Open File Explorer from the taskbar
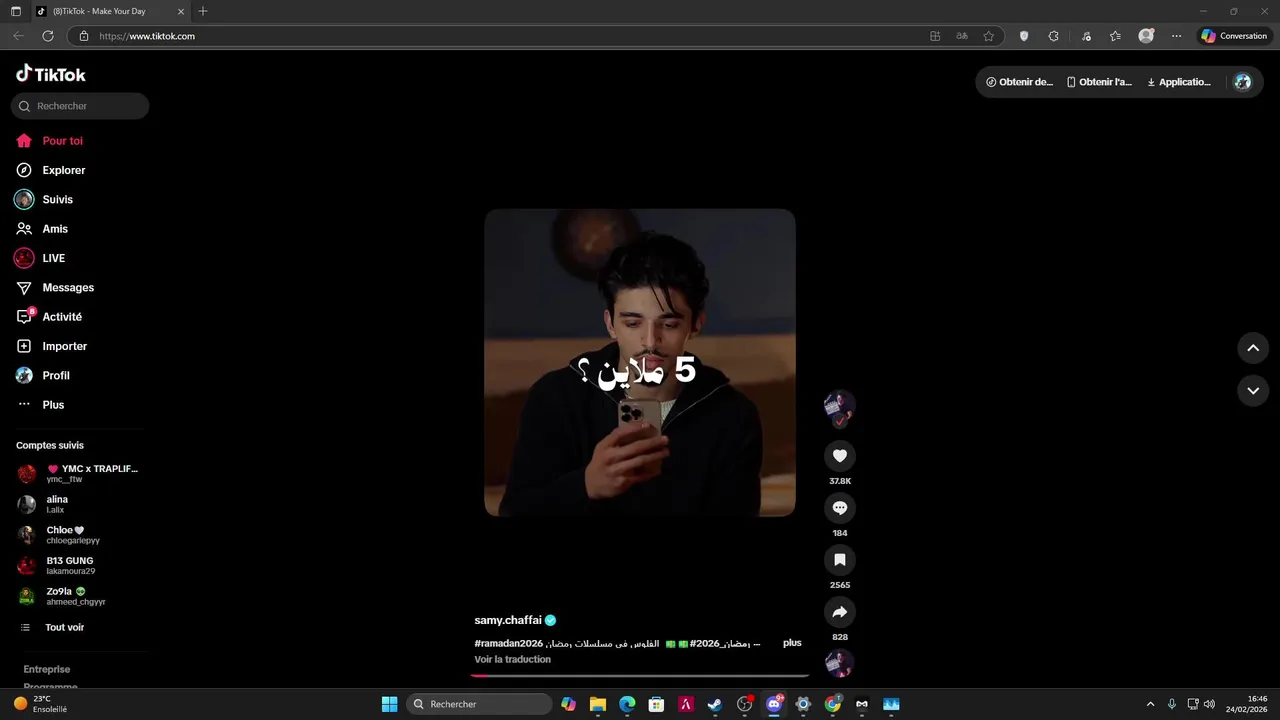The height and width of the screenshot is (720, 1280). [598, 704]
